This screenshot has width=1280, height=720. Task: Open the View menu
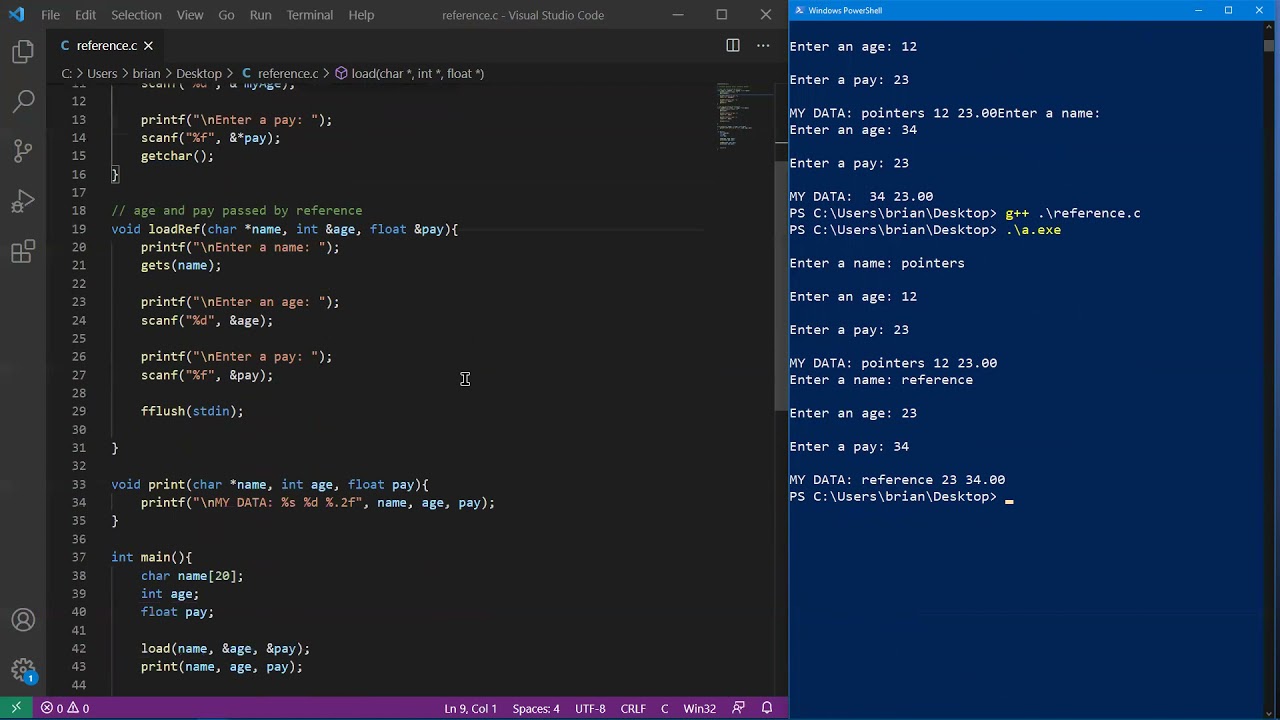tap(189, 15)
